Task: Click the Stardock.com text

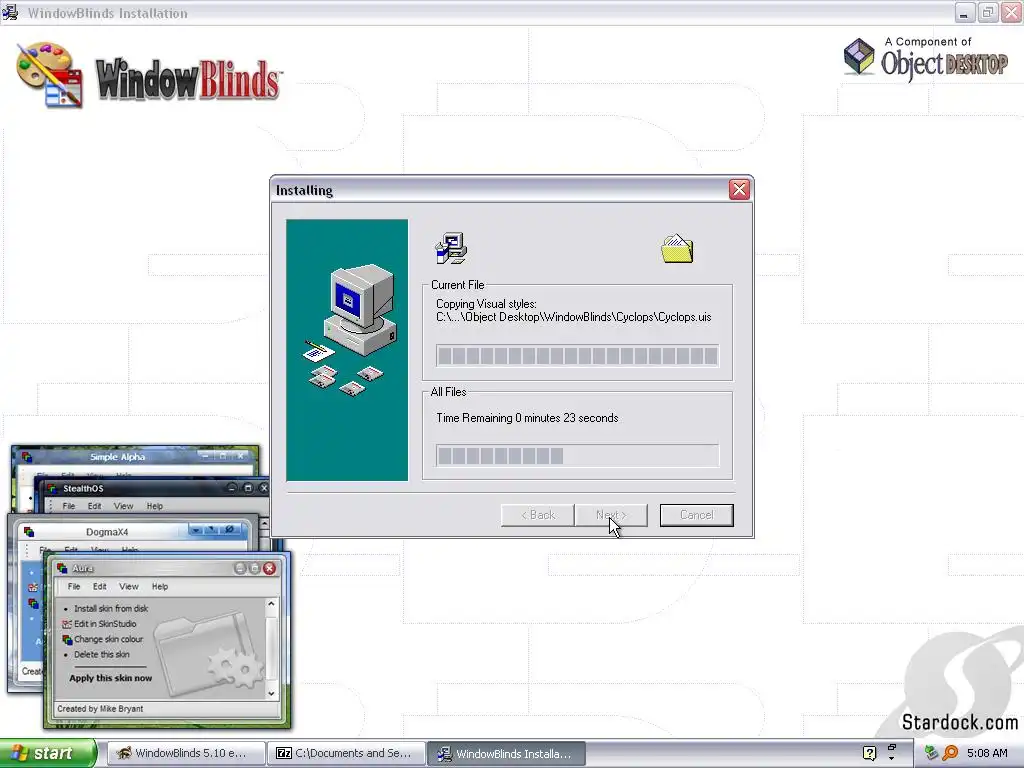Action: tap(959, 722)
